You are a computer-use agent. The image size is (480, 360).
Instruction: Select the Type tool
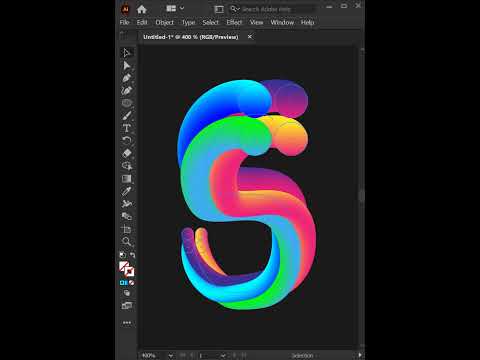(127, 128)
